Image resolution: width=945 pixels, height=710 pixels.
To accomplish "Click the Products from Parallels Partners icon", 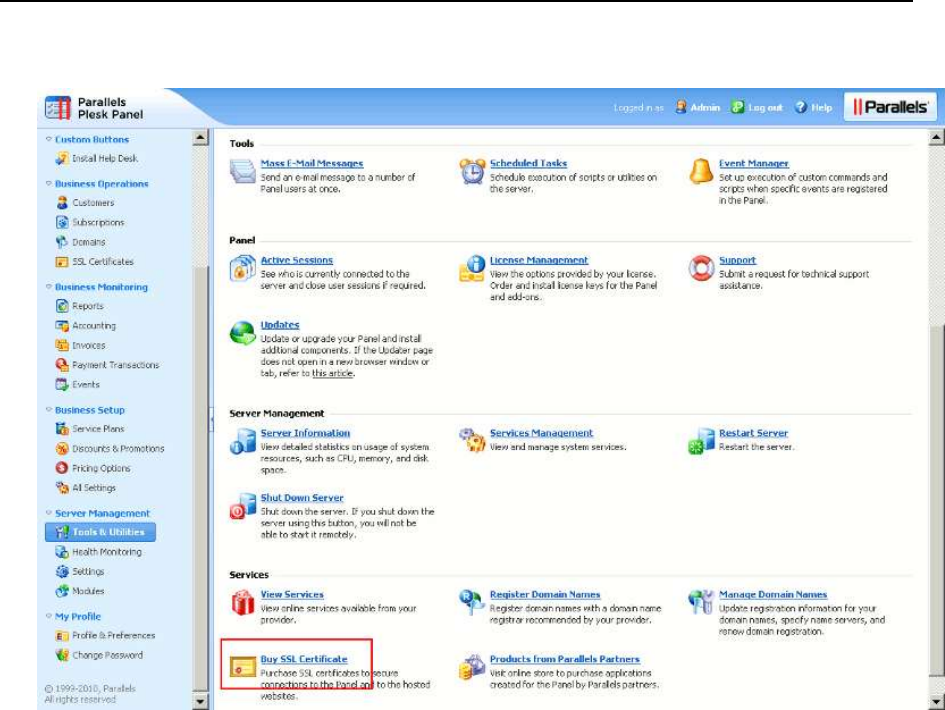I will tap(472, 667).
